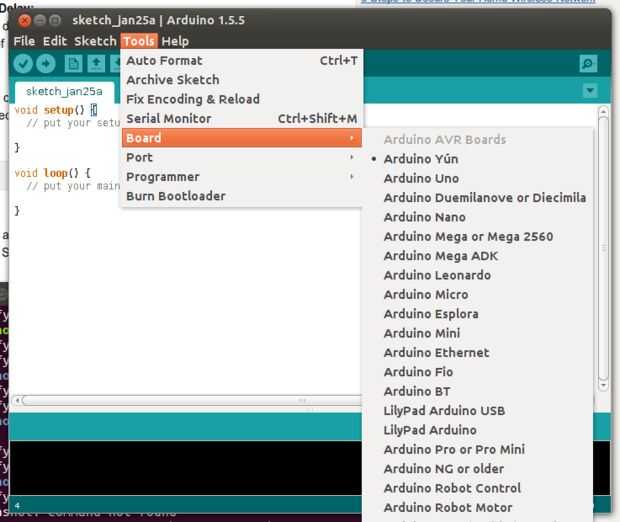Choose Auto Format from Tools menu

coord(242,61)
